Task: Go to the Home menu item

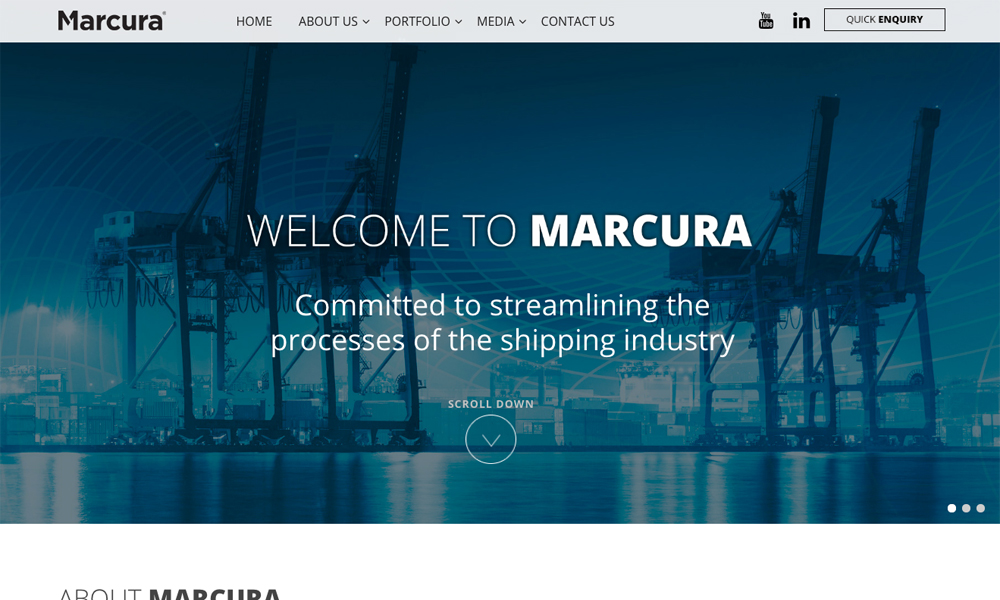Action: tap(254, 22)
